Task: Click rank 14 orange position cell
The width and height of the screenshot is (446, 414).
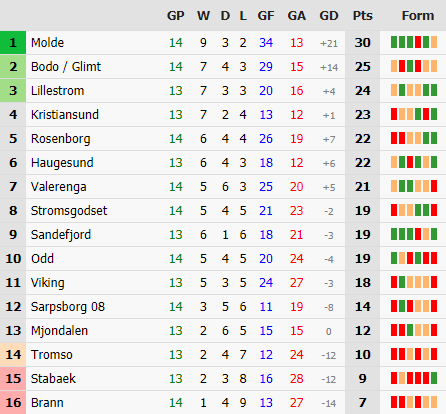Action: pyautogui.click(x=13, y=355)
